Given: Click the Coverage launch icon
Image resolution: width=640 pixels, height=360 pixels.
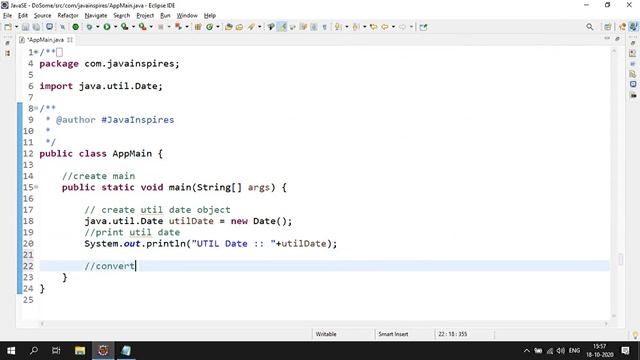Looking at the screenshot, I should (x=124, y=27).
